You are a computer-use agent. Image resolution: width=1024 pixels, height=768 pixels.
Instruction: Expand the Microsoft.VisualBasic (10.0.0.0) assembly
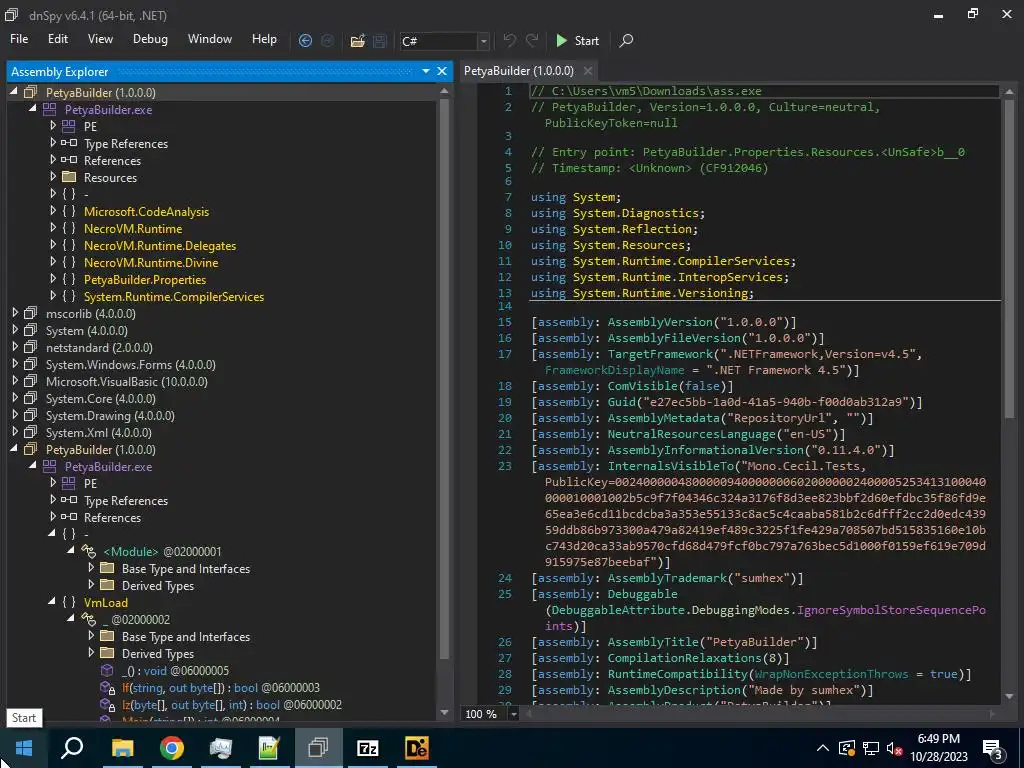pos(14,381)
